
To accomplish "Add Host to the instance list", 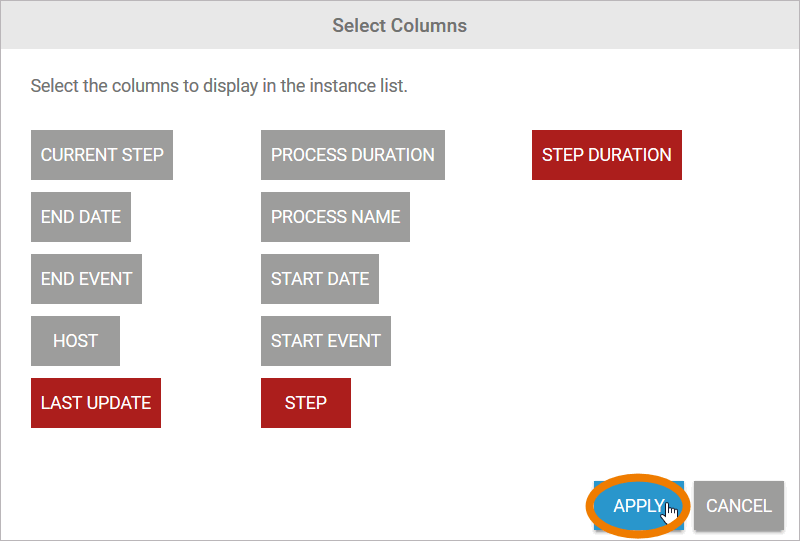I will (75, 341).
